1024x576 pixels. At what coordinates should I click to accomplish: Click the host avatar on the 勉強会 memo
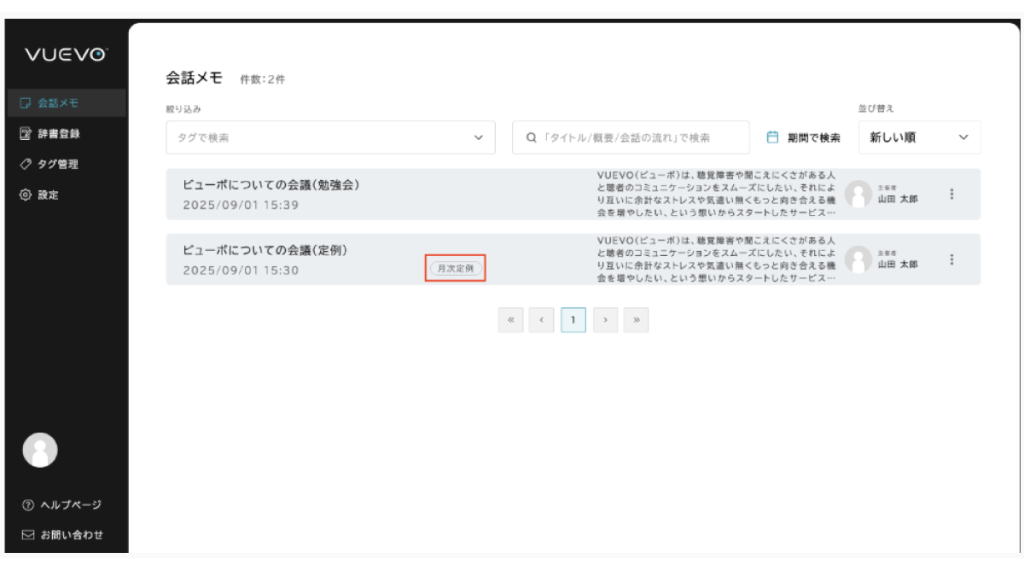pos(859,194)
